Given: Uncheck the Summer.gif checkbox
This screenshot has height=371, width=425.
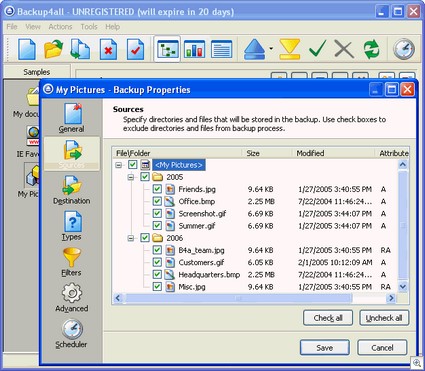Looking at the screenshot, I should coord(157,226).
